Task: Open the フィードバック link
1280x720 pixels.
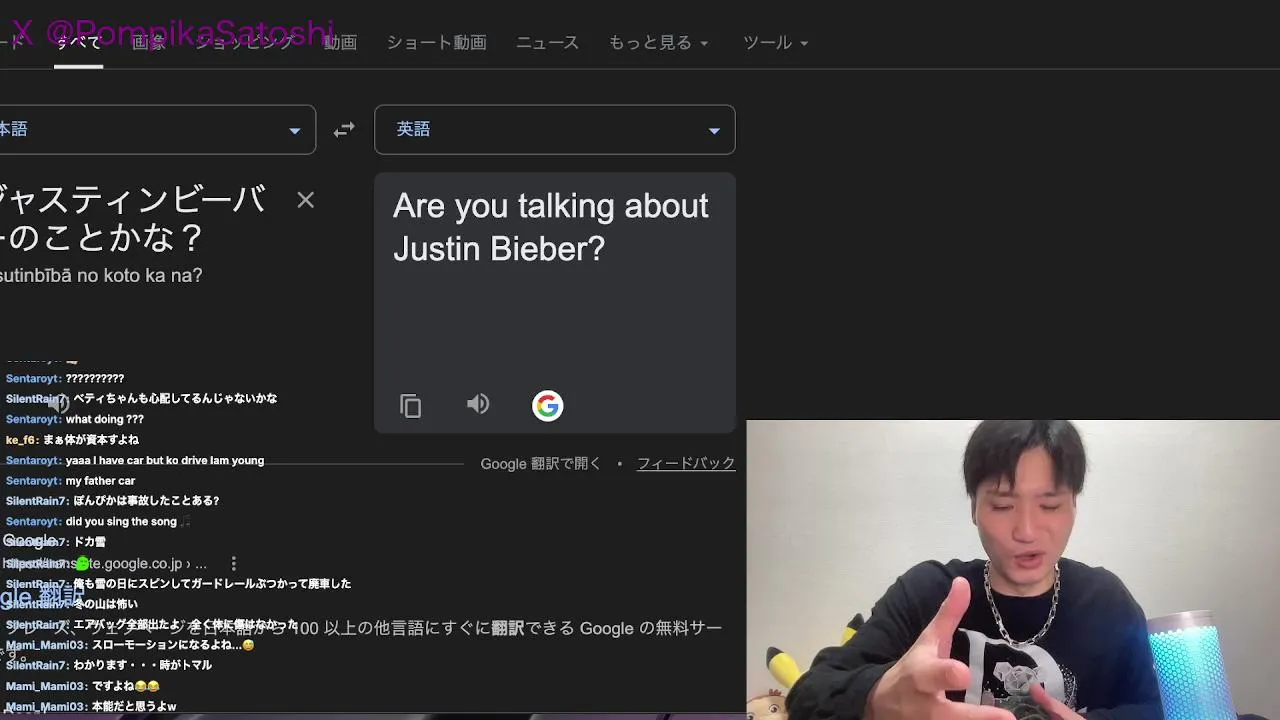Action: [x=686, y=463]
